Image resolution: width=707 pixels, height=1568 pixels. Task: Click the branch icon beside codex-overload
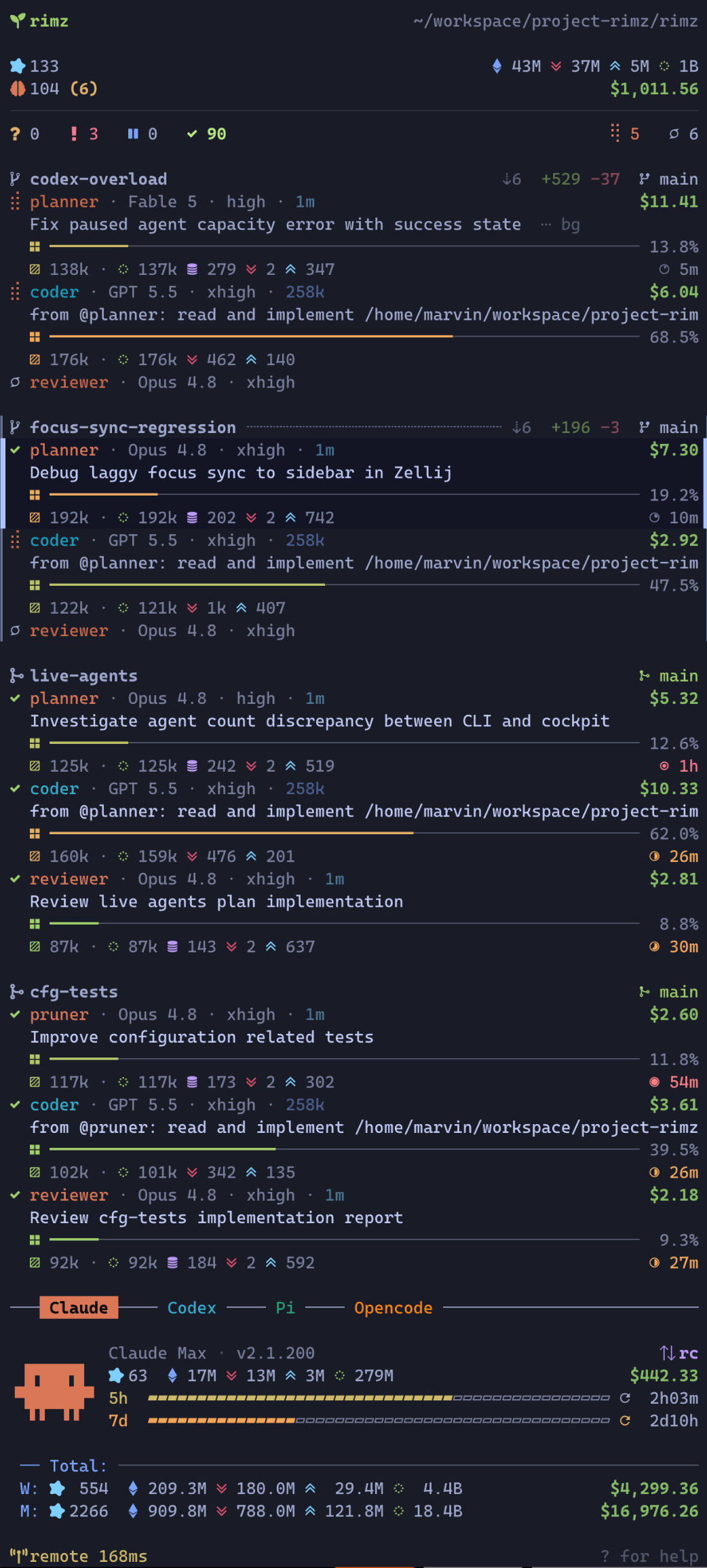click(x=15, y=179)
